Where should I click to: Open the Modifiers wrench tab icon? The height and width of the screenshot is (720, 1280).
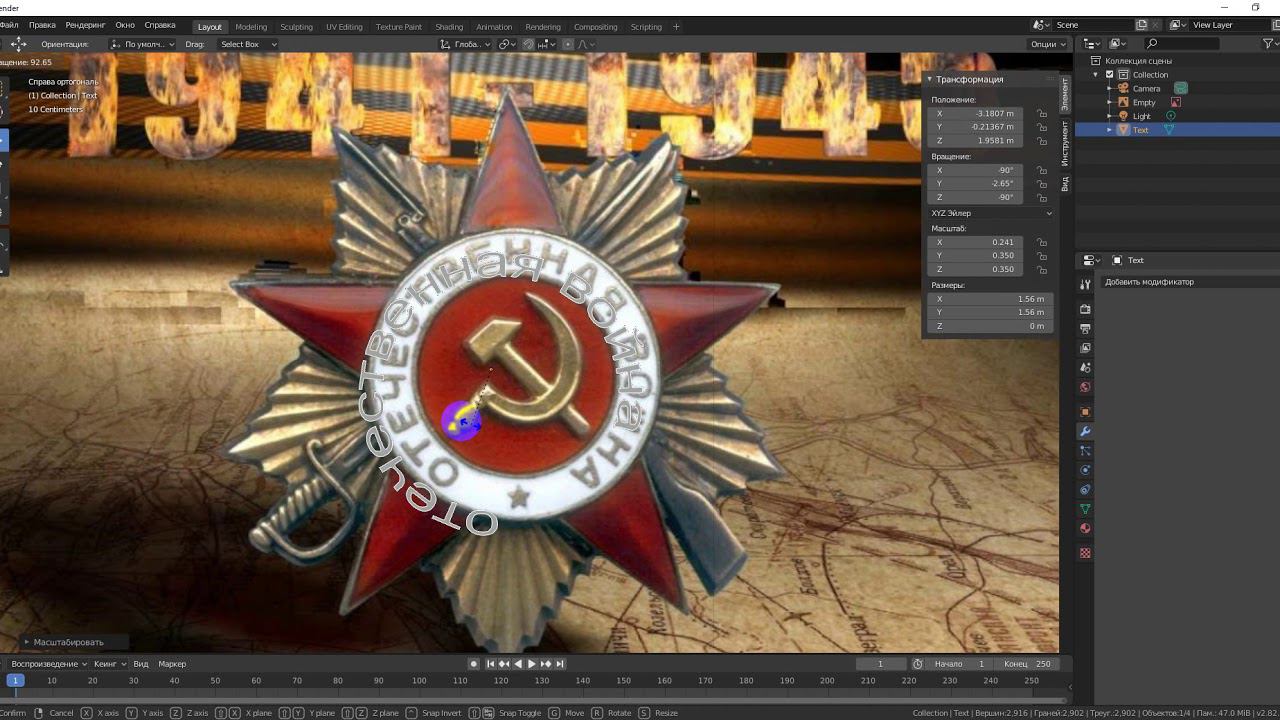pos(1085,431)
